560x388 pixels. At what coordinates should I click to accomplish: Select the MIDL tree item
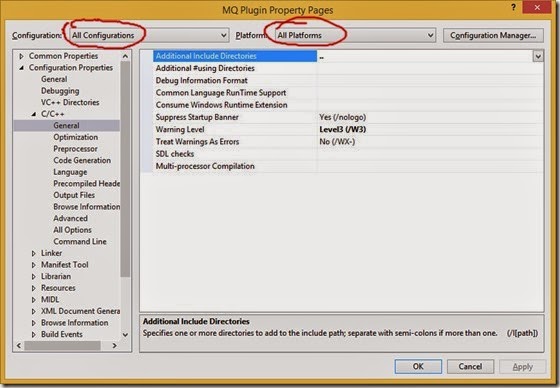[50, 299]
